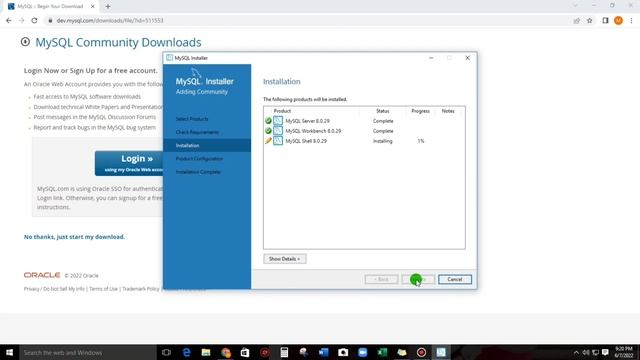Click the 1% progress of MySQL Shell
This screenshot has width=640, height=360.
tap(421, 141)
